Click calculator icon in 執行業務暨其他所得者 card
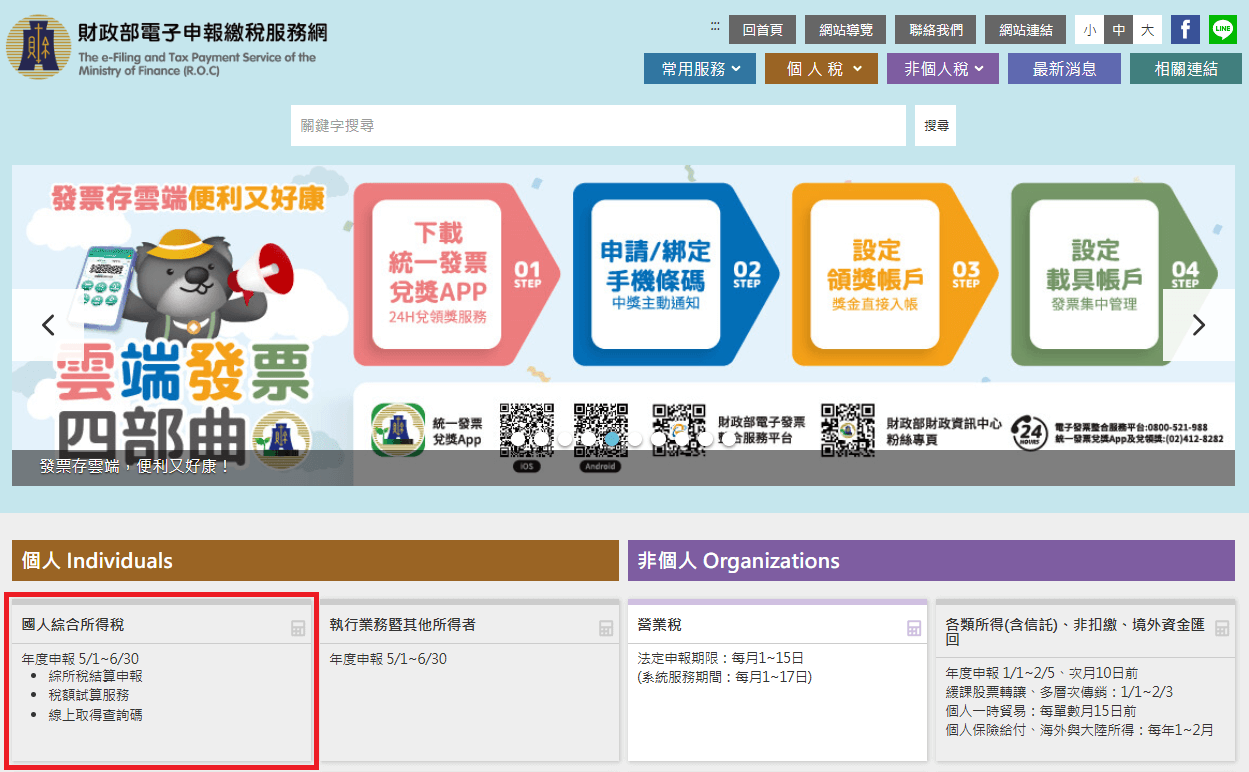Viewport: 1249px width, 772px height. pyautogui.click(x=606, y=628)
